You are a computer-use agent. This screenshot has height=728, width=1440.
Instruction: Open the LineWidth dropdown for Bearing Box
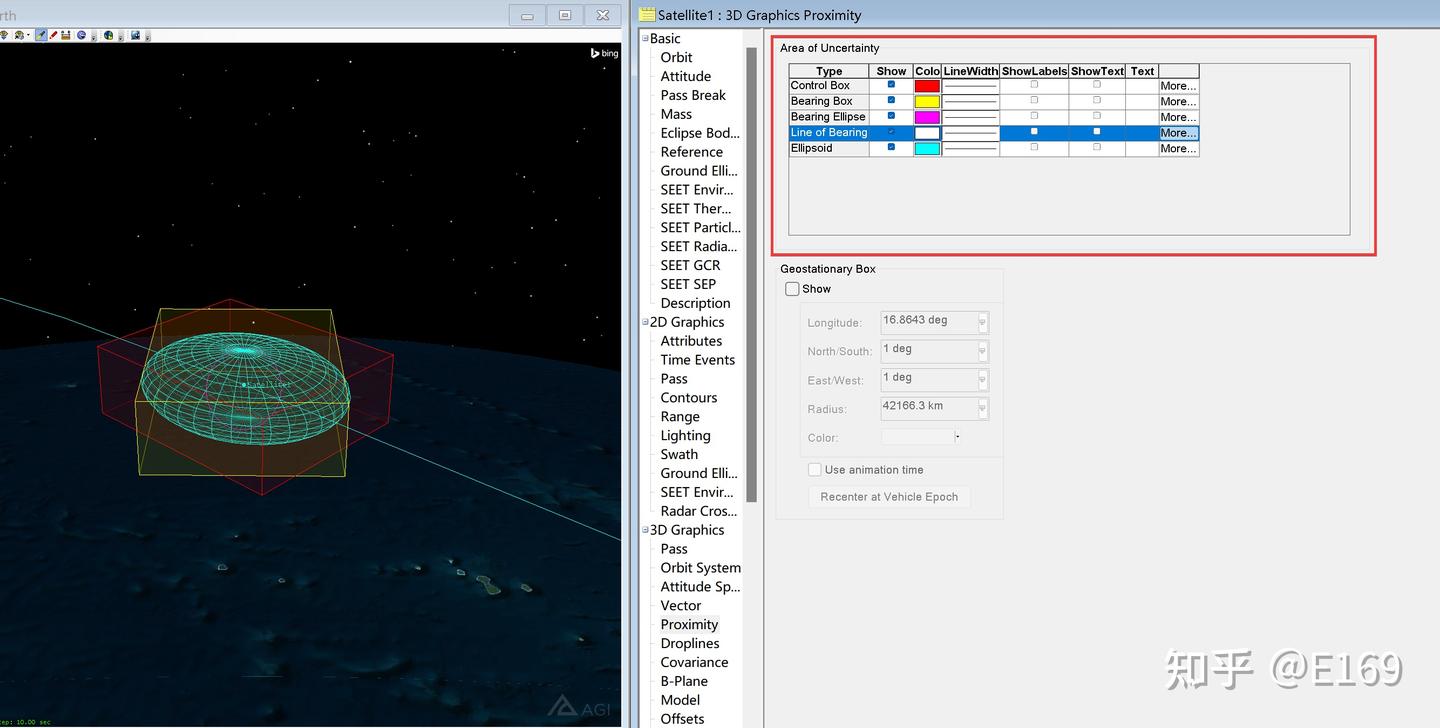tap(970, 102)
